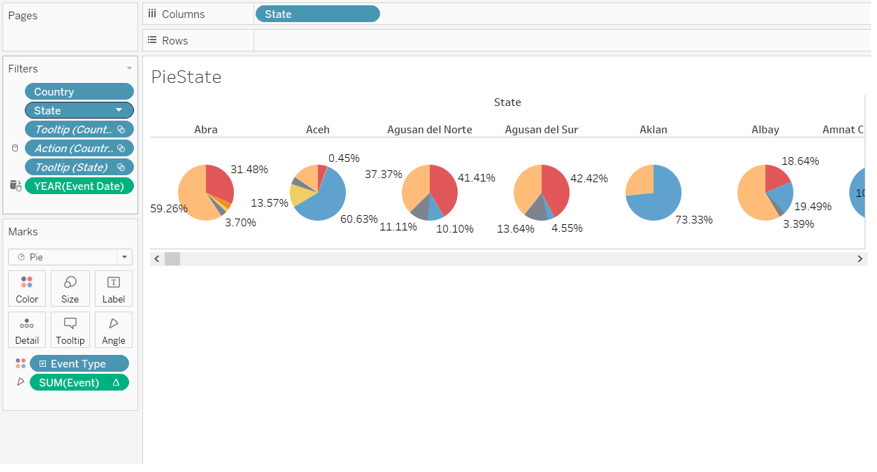Expand the Event Type pill hierarchy

43,364
